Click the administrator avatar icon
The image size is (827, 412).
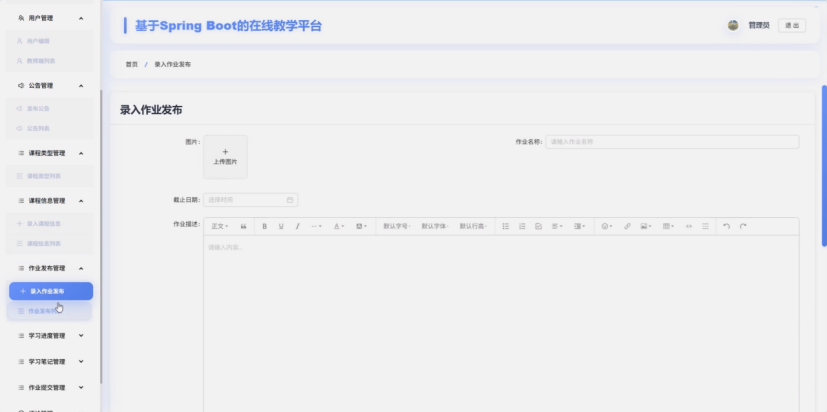(x=733, y=25)
